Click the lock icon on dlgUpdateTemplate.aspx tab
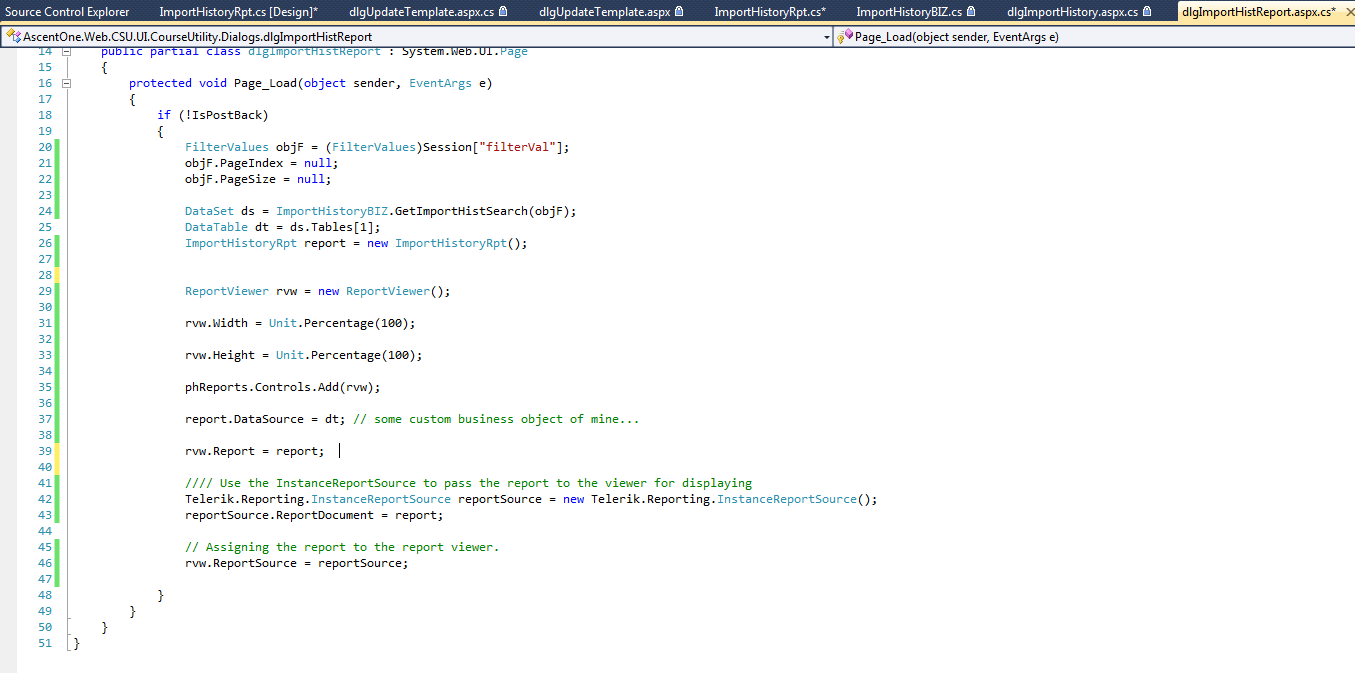This screenshot has height=673, width=1355. point(679,12)
